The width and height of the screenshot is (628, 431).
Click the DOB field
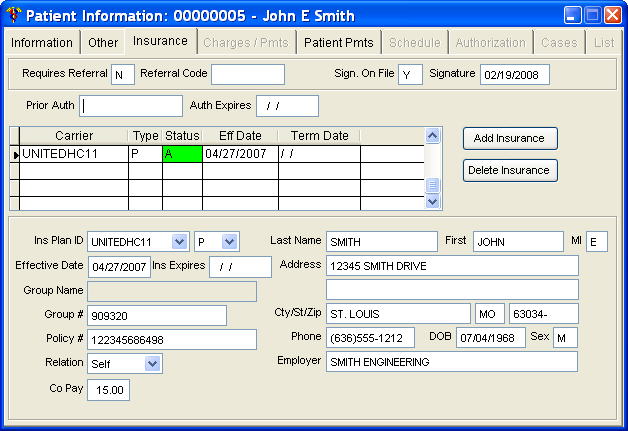[x=491, y=338]
